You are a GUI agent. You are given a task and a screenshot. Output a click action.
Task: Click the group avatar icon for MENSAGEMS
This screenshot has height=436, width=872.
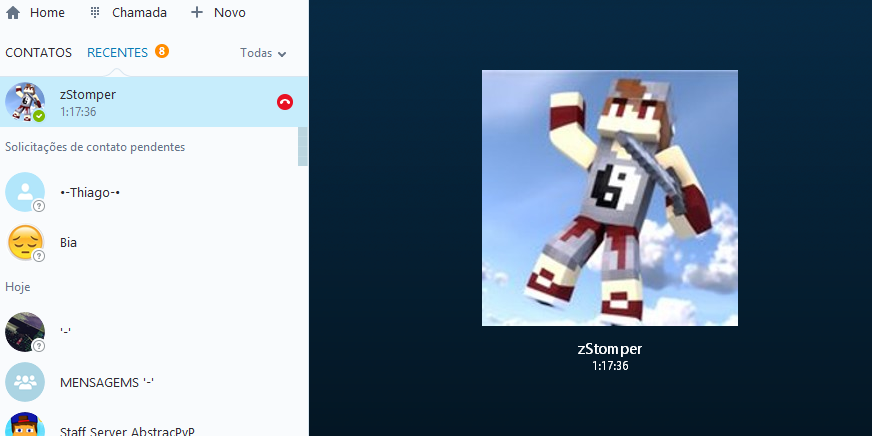25,382
